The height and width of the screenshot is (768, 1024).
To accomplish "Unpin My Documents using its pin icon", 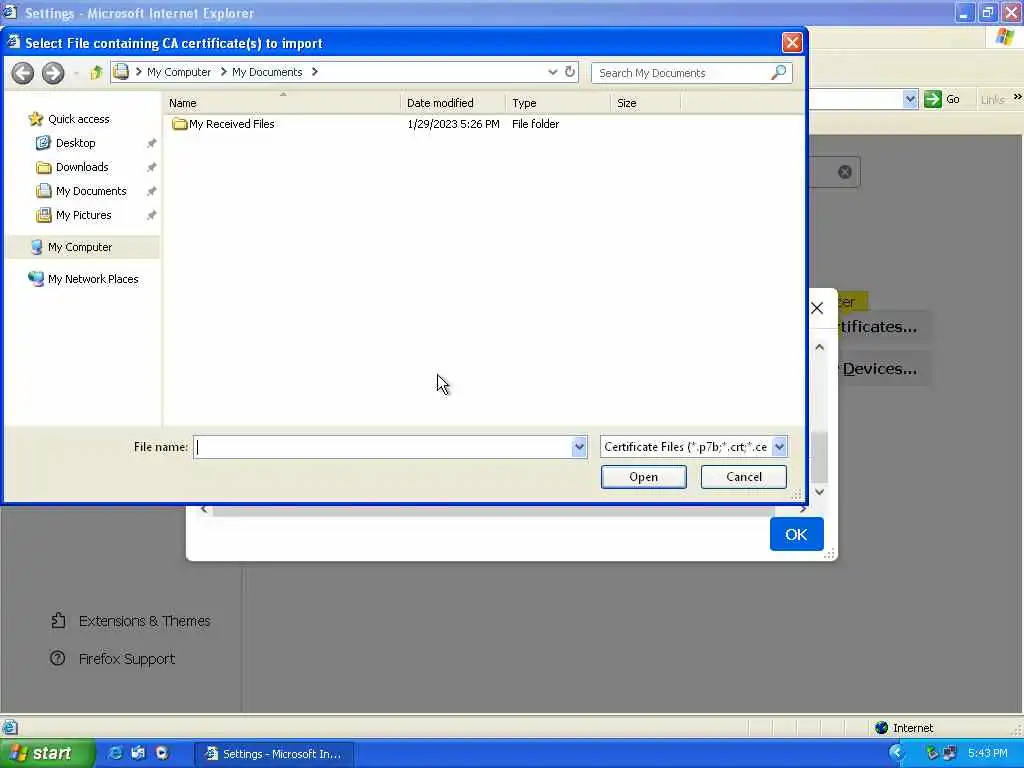I will pyautogui.click(x=152, y=191).
